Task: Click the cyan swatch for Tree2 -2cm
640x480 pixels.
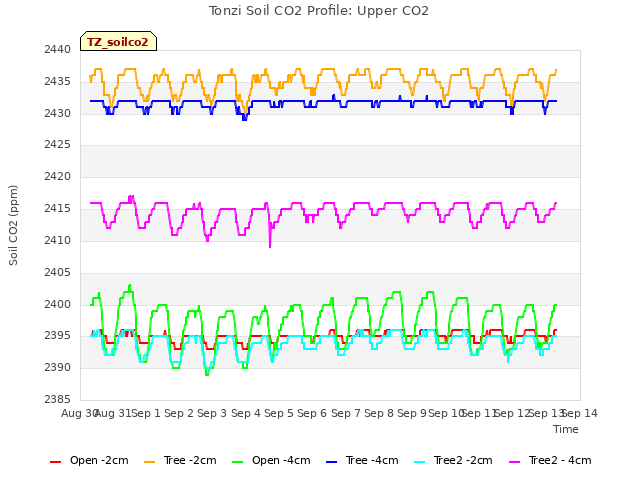Action: 420,462
